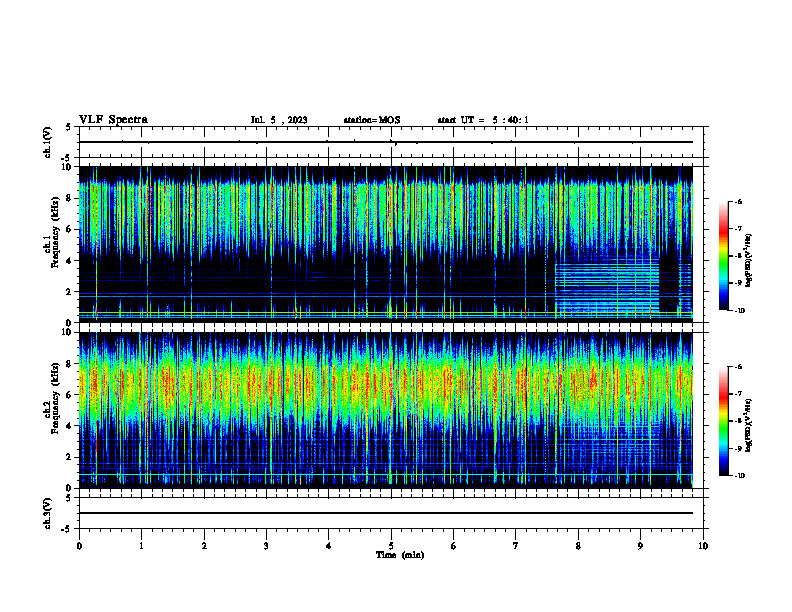Select the "ch.1(V)" axis label
Image resolution: width=792 pixels, height=612 pixels.
coord(48,142)
